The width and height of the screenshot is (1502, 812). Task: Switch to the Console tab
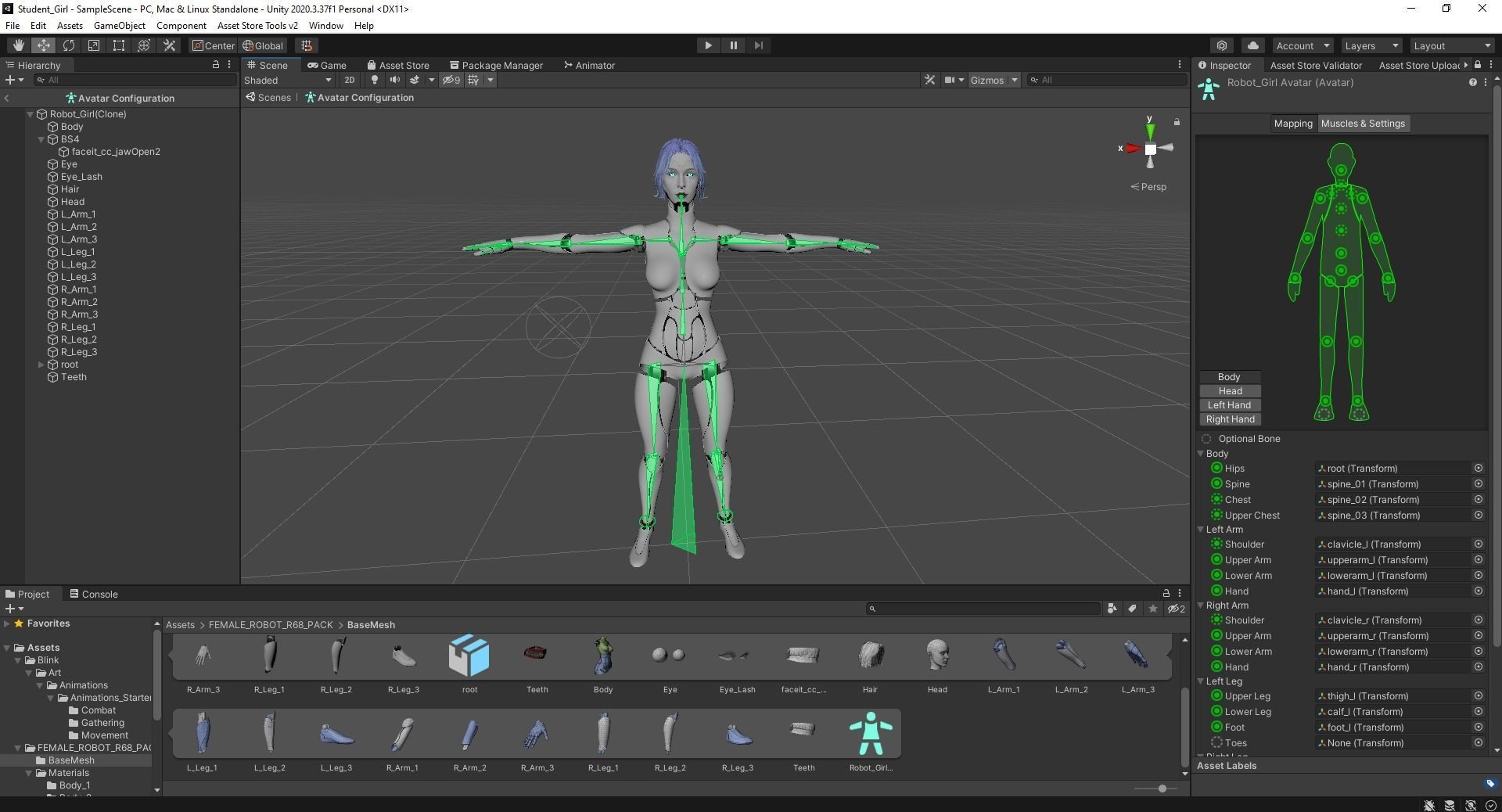click(x=93, y=594)
